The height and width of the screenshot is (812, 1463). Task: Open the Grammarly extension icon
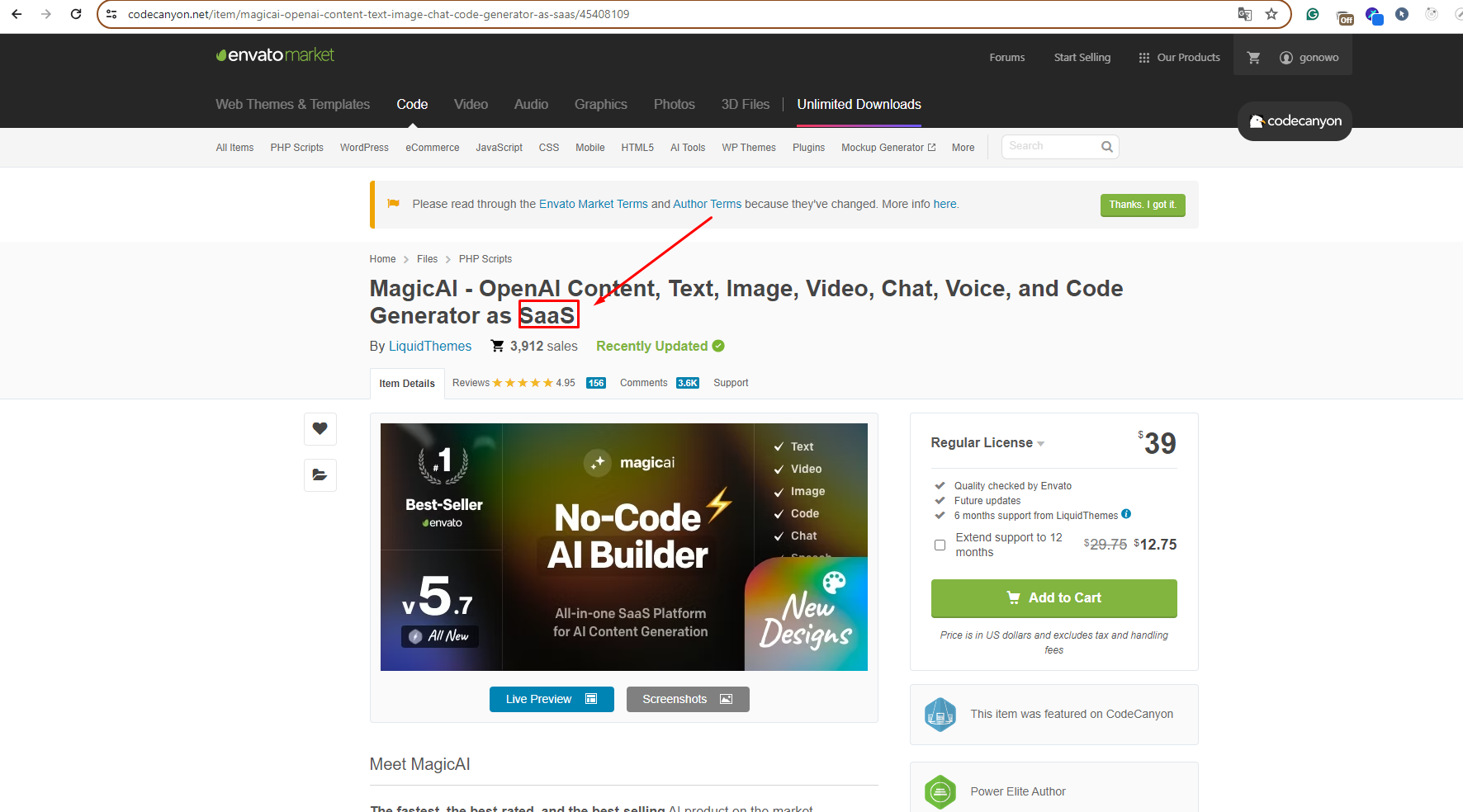coord(1313,14)
